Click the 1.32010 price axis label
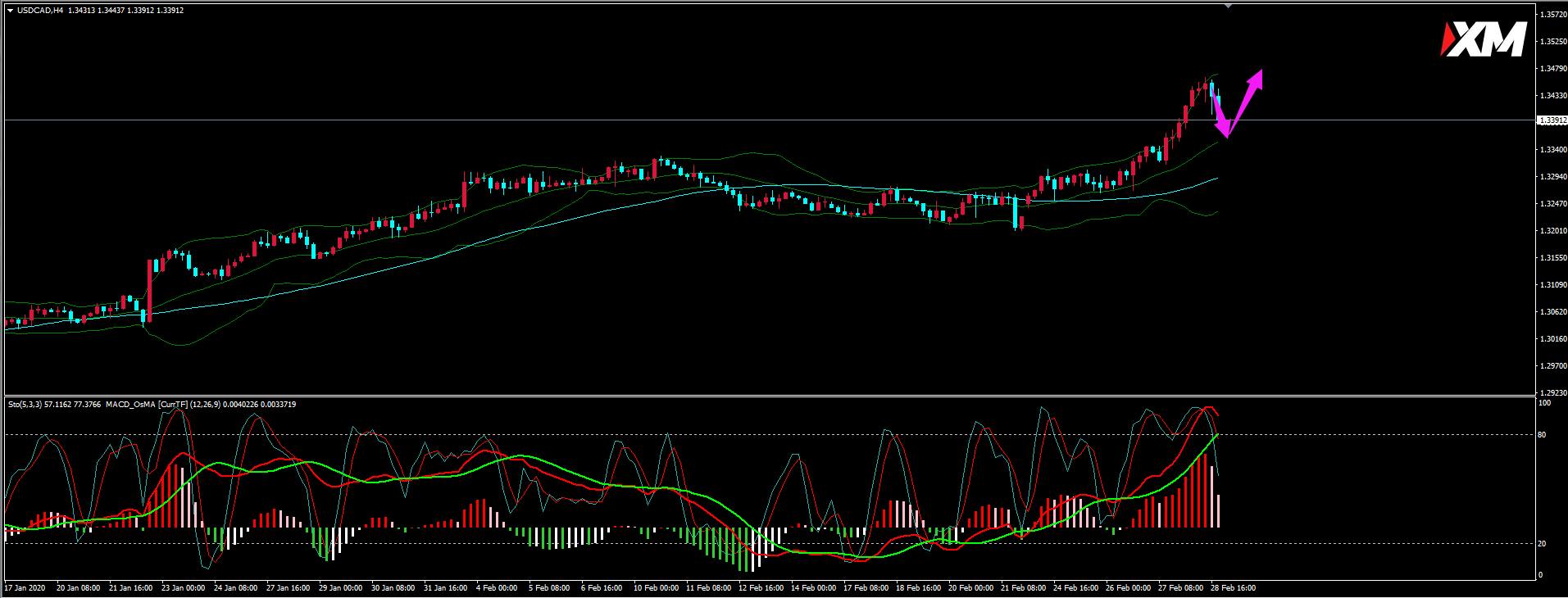 point(1554,231)
